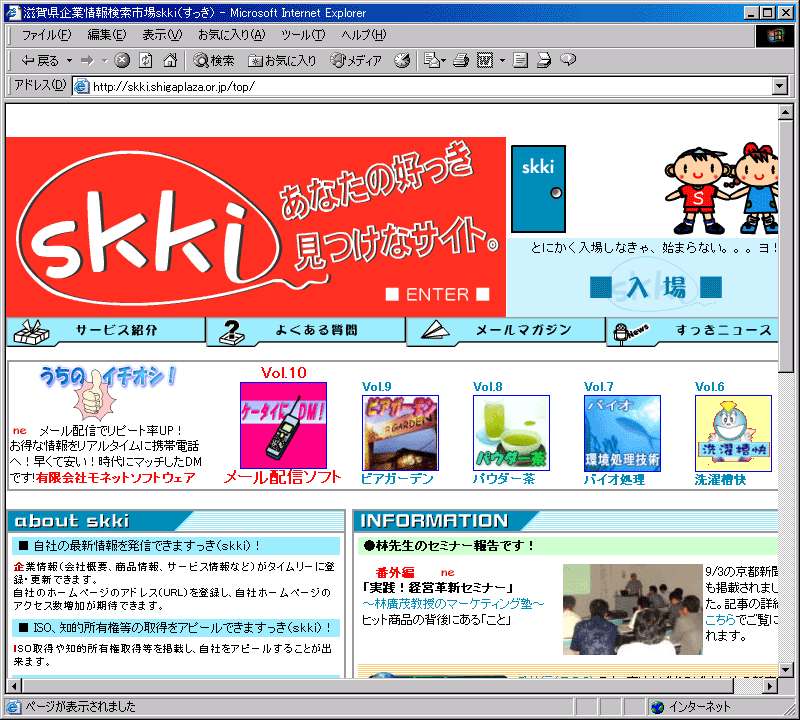Open the よくある質問 tab
800x720 pixels.
[306, 331]
